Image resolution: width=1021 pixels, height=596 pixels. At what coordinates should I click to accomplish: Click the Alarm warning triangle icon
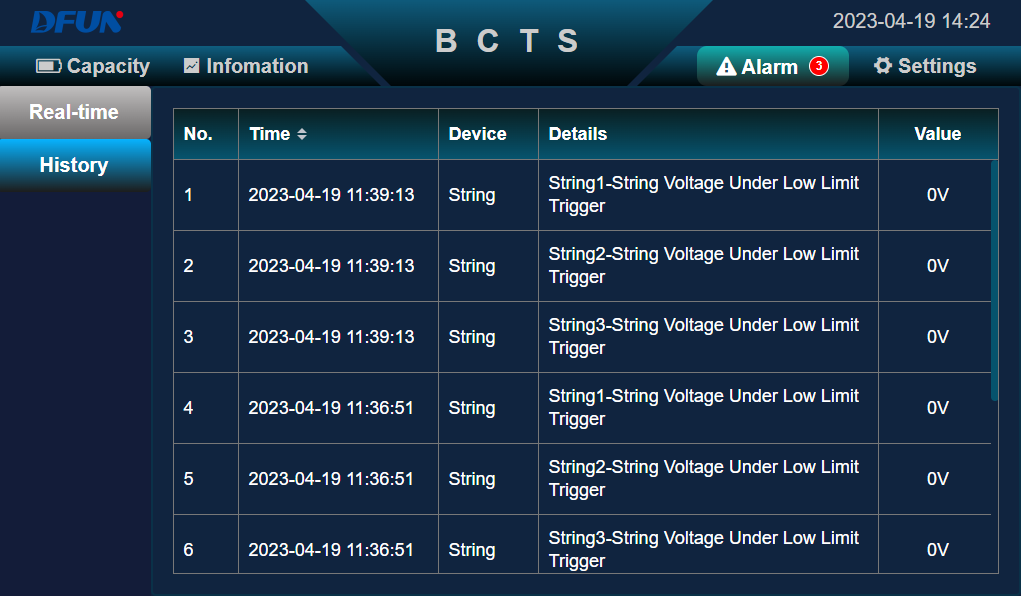pos(725,66)
